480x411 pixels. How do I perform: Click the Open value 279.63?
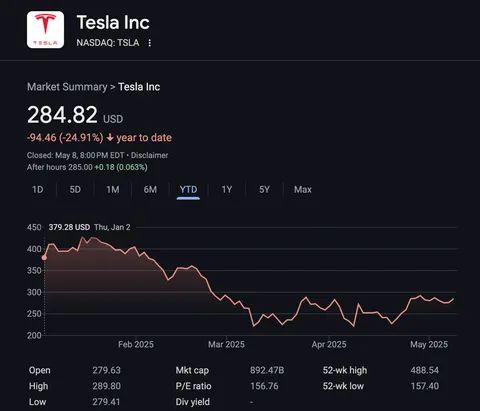pos(107,370)
